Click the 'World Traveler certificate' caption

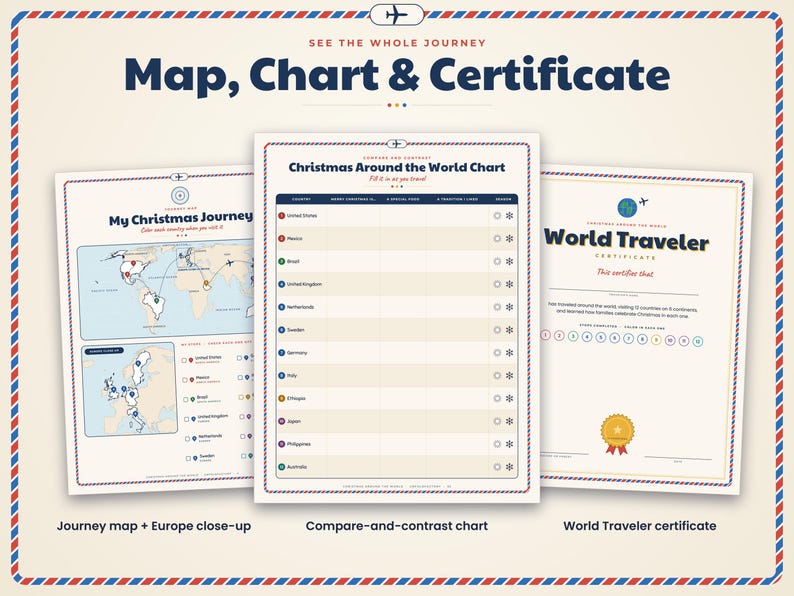(x=640, y=526)
